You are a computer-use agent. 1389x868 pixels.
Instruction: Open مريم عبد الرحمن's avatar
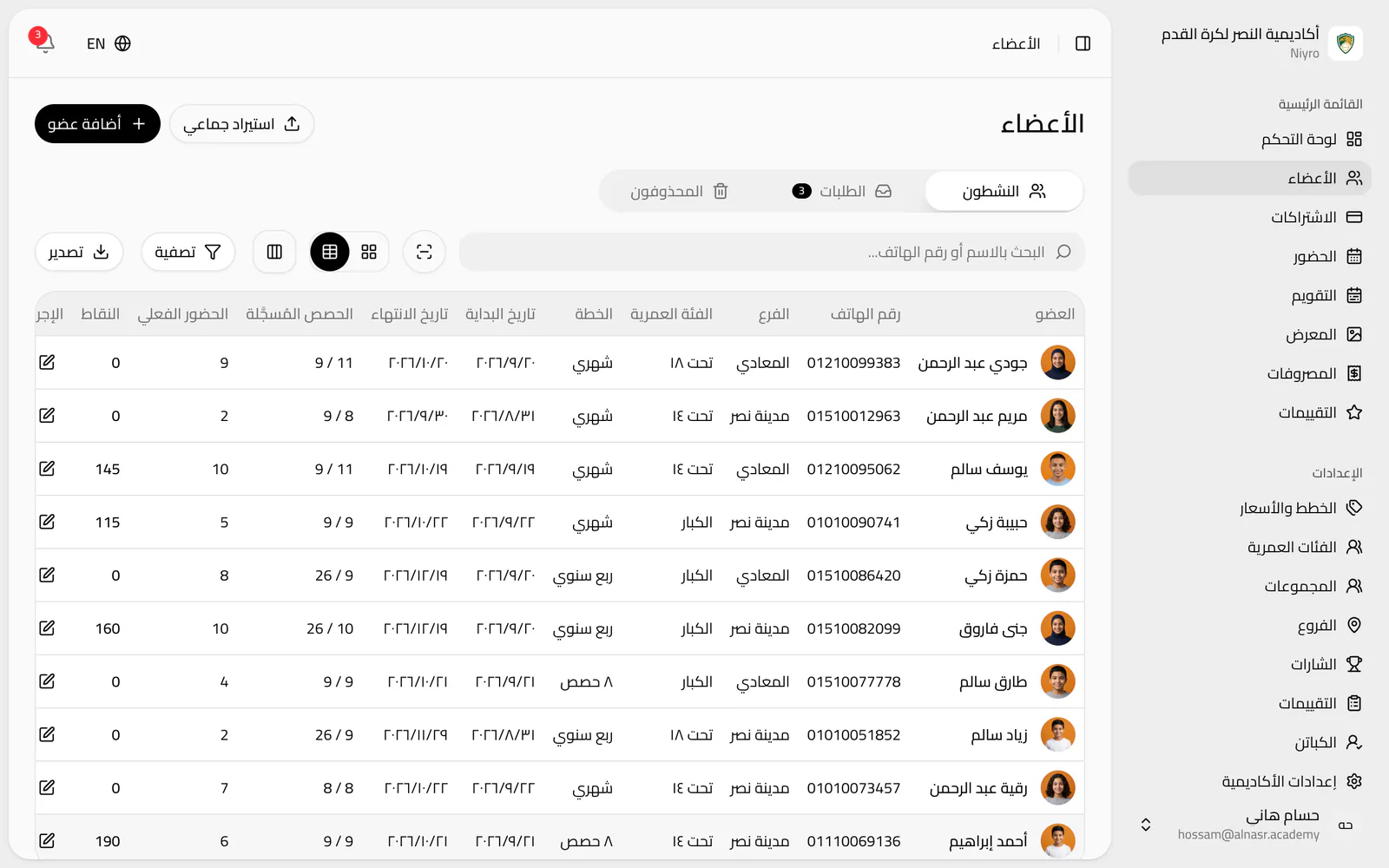(x=1057, y=416)
